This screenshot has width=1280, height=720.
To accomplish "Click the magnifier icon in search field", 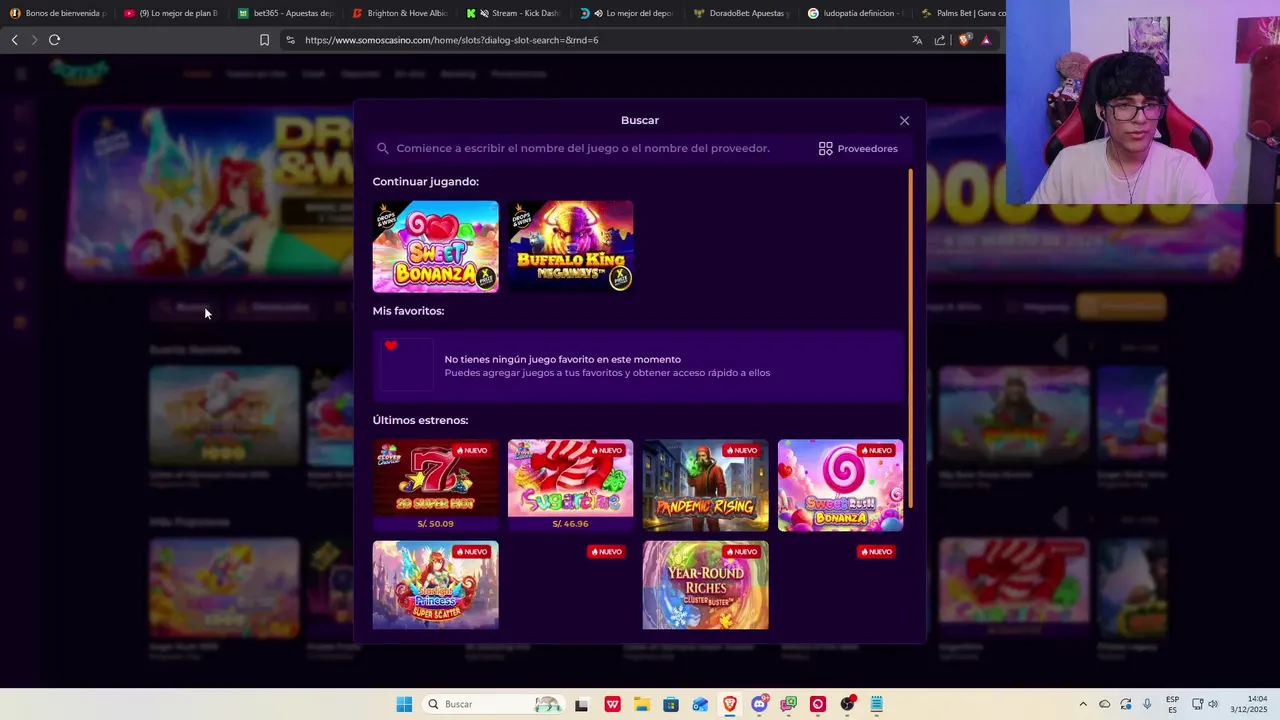I will [x=383, y=148].
